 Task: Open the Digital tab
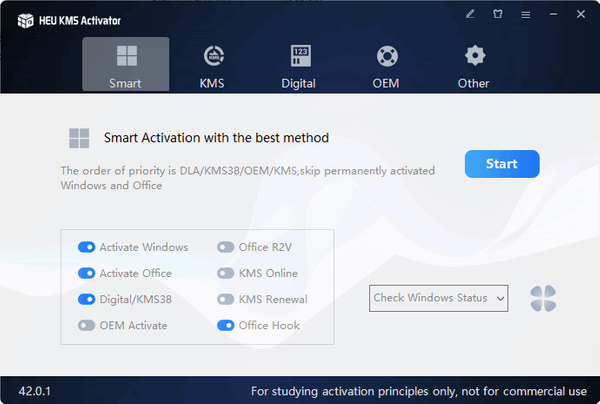(x=299, y=67)
